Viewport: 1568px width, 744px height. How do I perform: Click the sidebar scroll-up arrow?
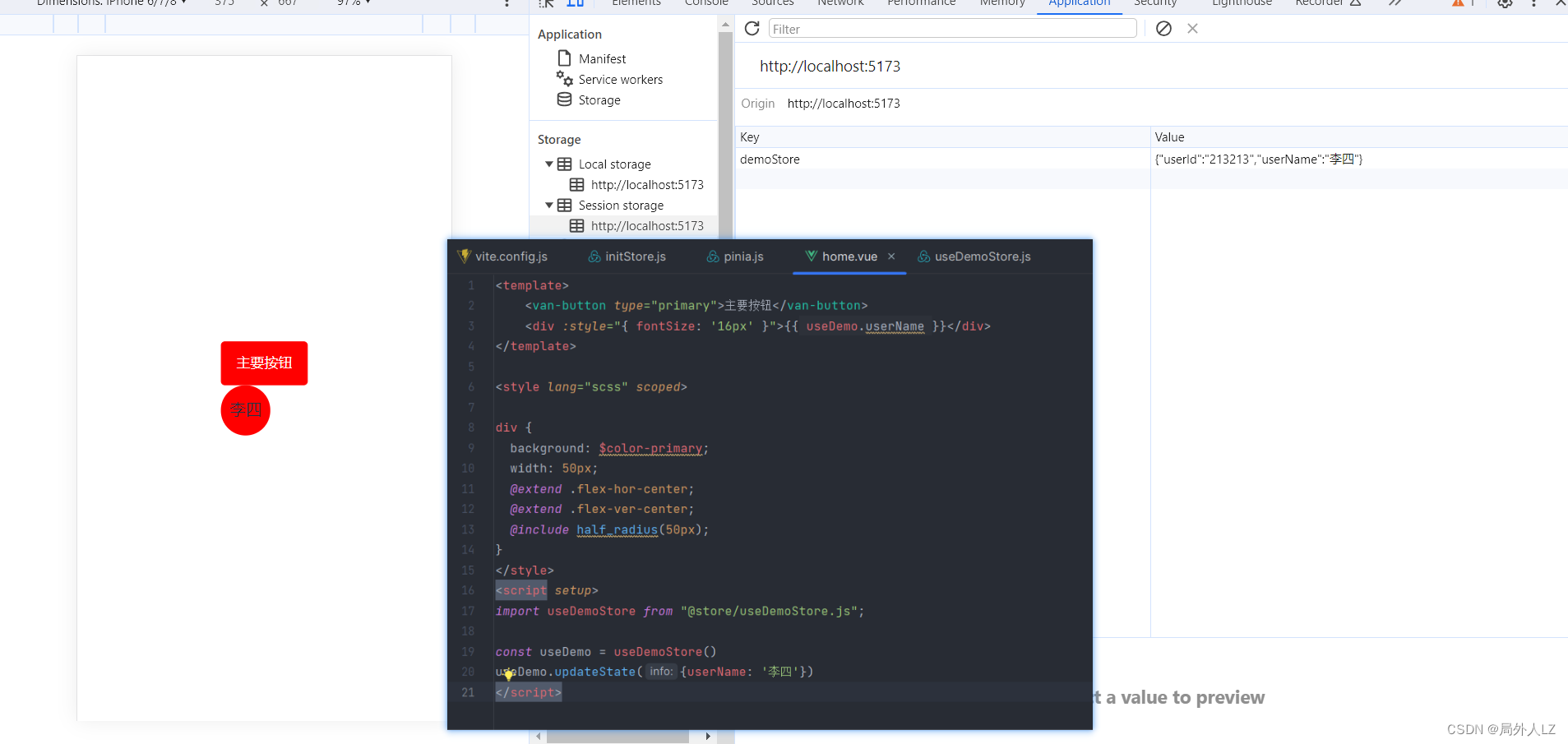coord(725,25)
